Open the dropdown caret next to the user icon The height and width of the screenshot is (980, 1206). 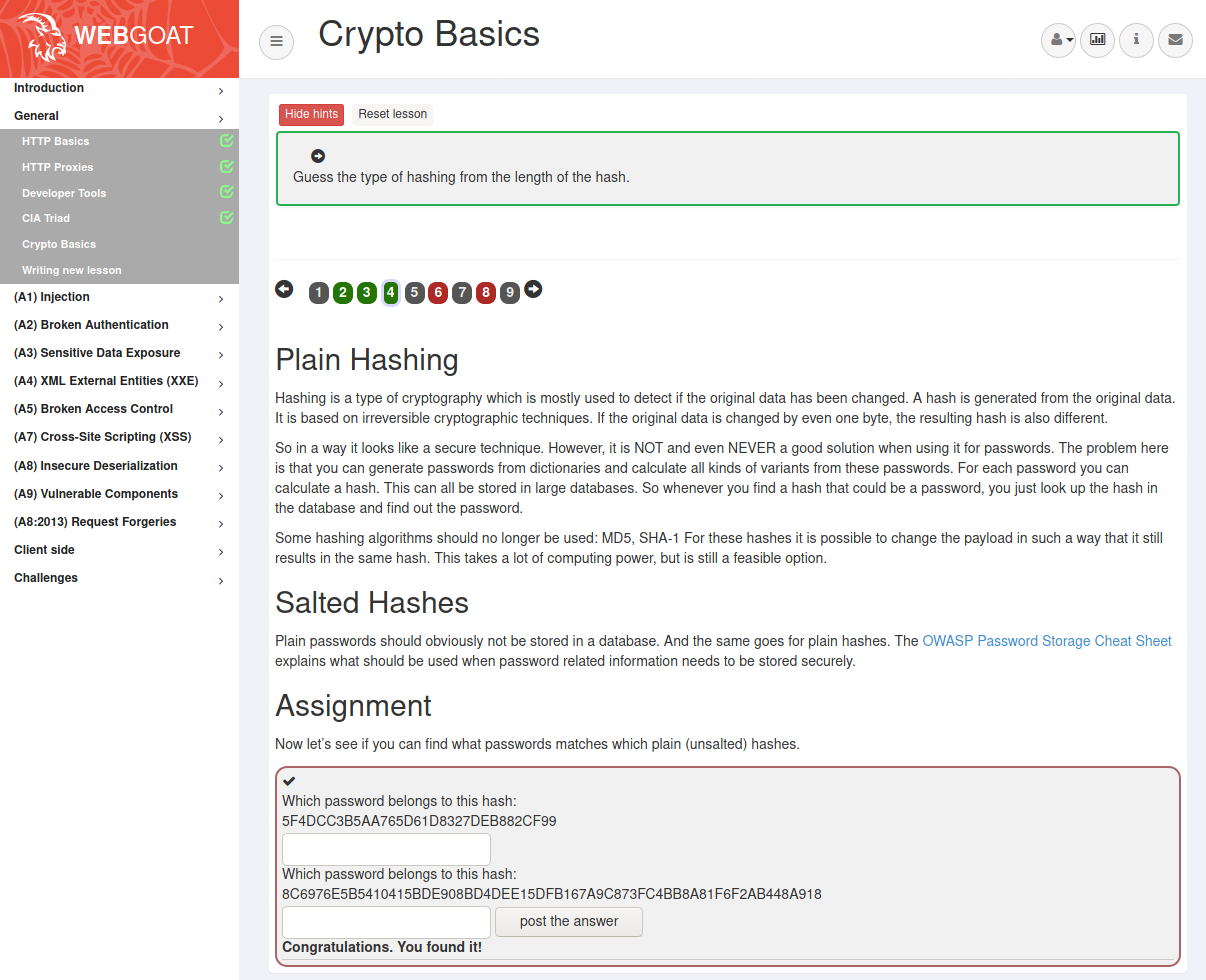point(1069,41)
